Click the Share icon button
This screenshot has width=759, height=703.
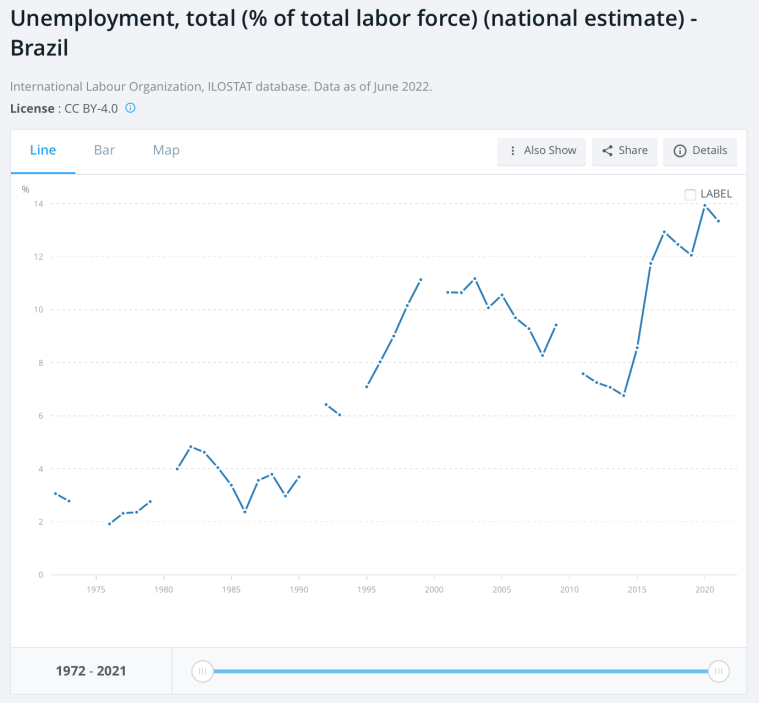tap(607, 151)
